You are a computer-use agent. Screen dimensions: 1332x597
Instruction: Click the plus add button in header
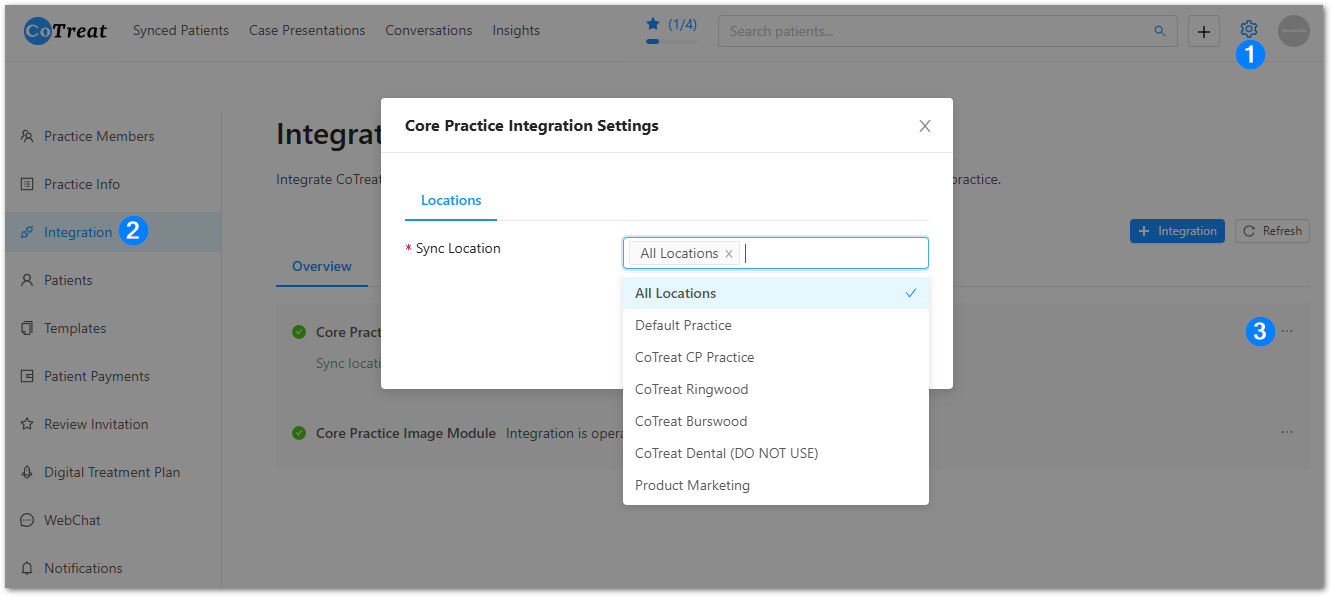1204,31
